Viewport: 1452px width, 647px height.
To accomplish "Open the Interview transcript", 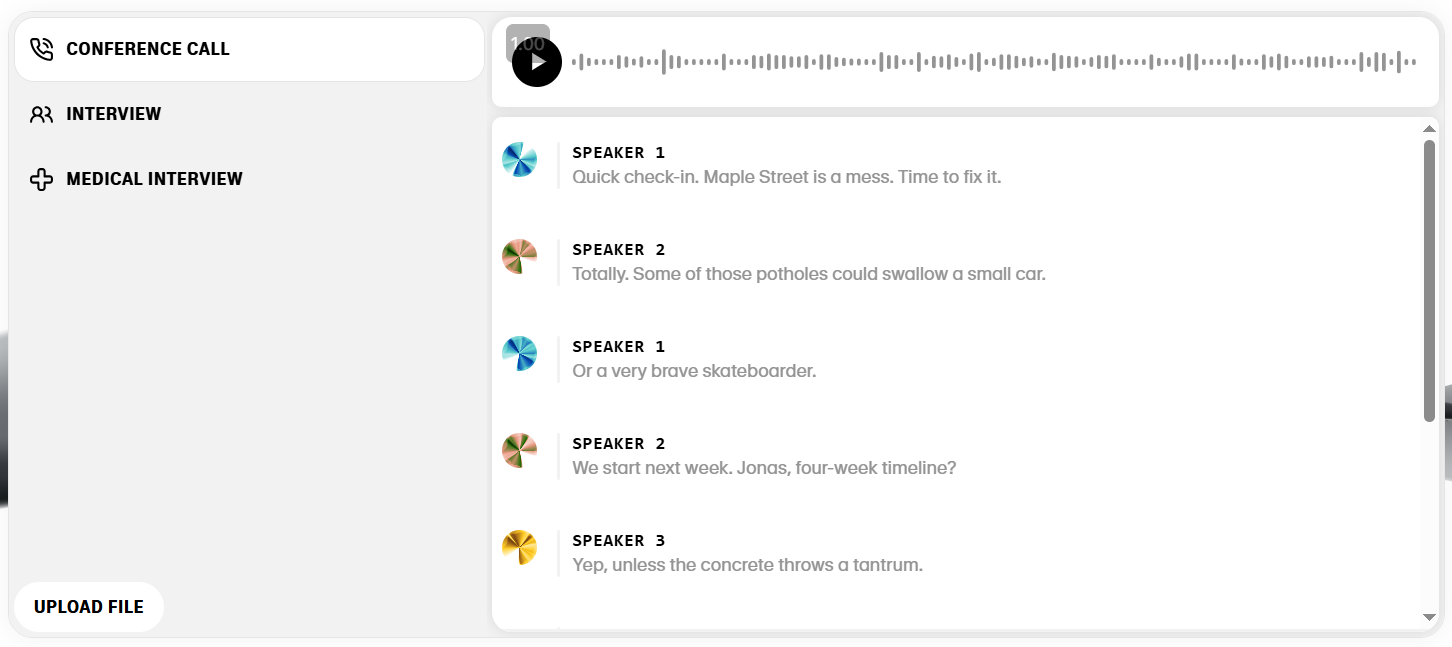I will (x=114, y=113).
